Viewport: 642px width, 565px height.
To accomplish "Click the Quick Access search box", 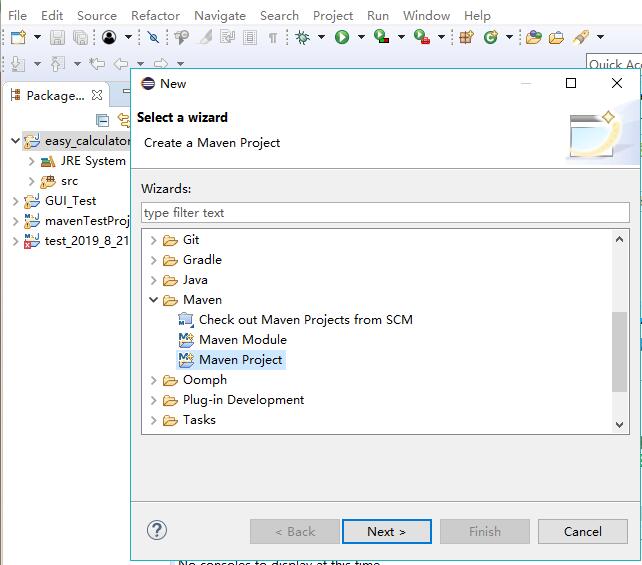I will (614, 63).
